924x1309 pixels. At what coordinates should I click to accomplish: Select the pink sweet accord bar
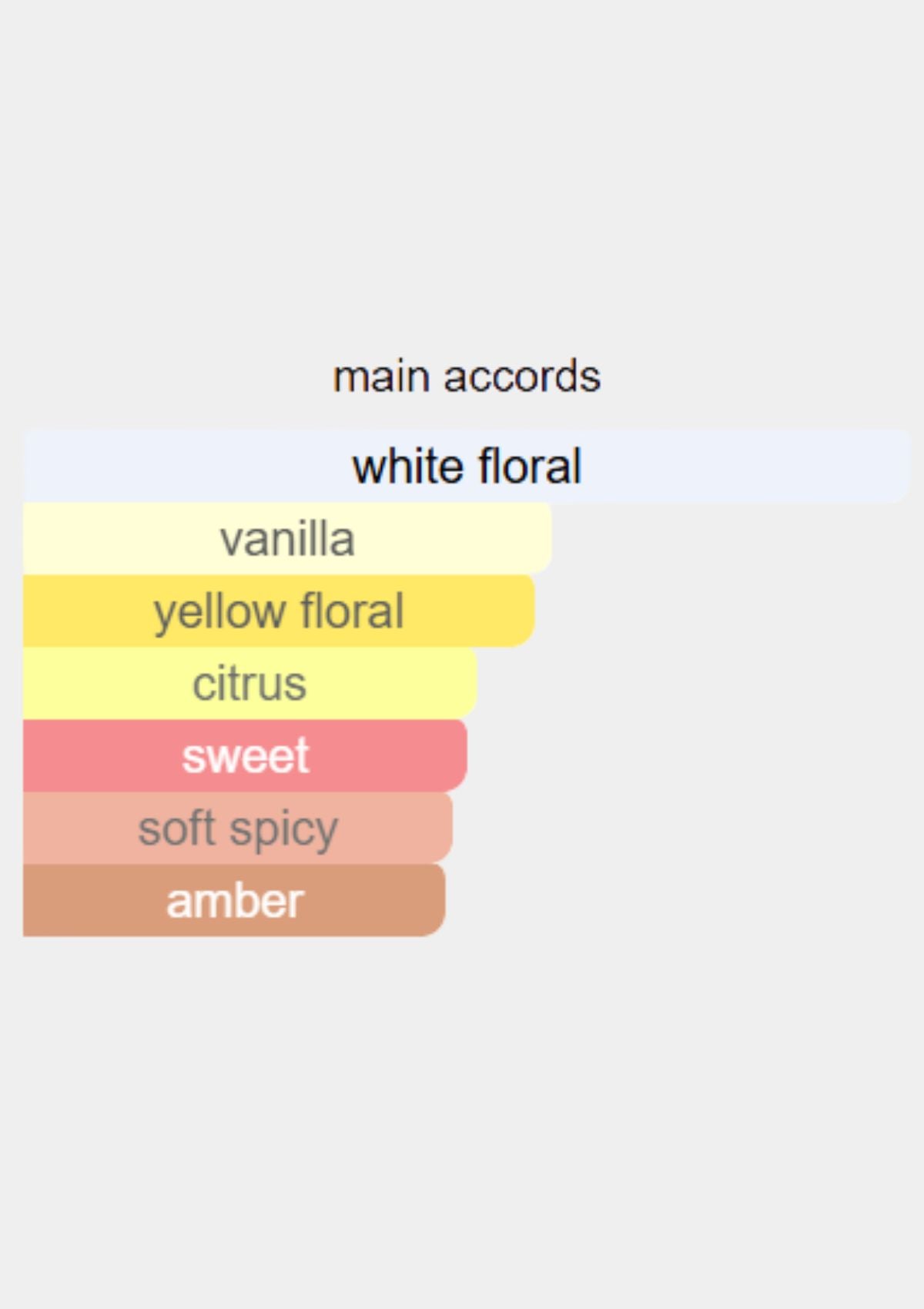[x=245, y=755]
